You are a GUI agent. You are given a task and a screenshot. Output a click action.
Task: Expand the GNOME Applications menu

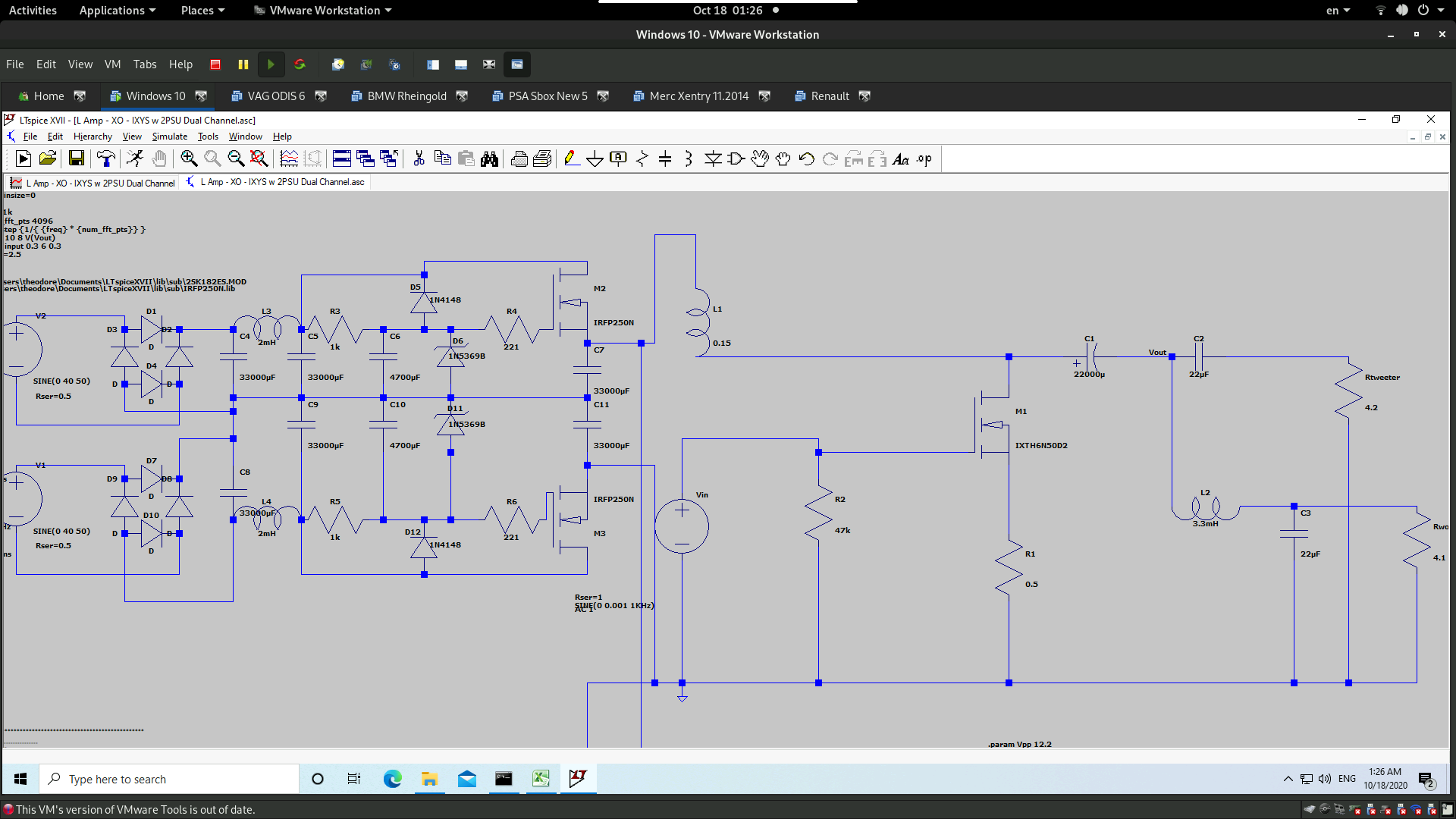118,10
